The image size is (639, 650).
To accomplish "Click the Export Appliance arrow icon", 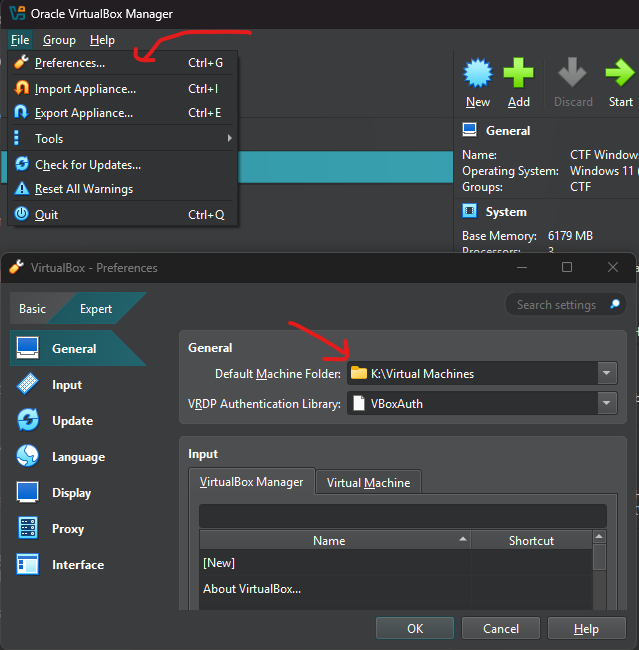I will (22, 112).
